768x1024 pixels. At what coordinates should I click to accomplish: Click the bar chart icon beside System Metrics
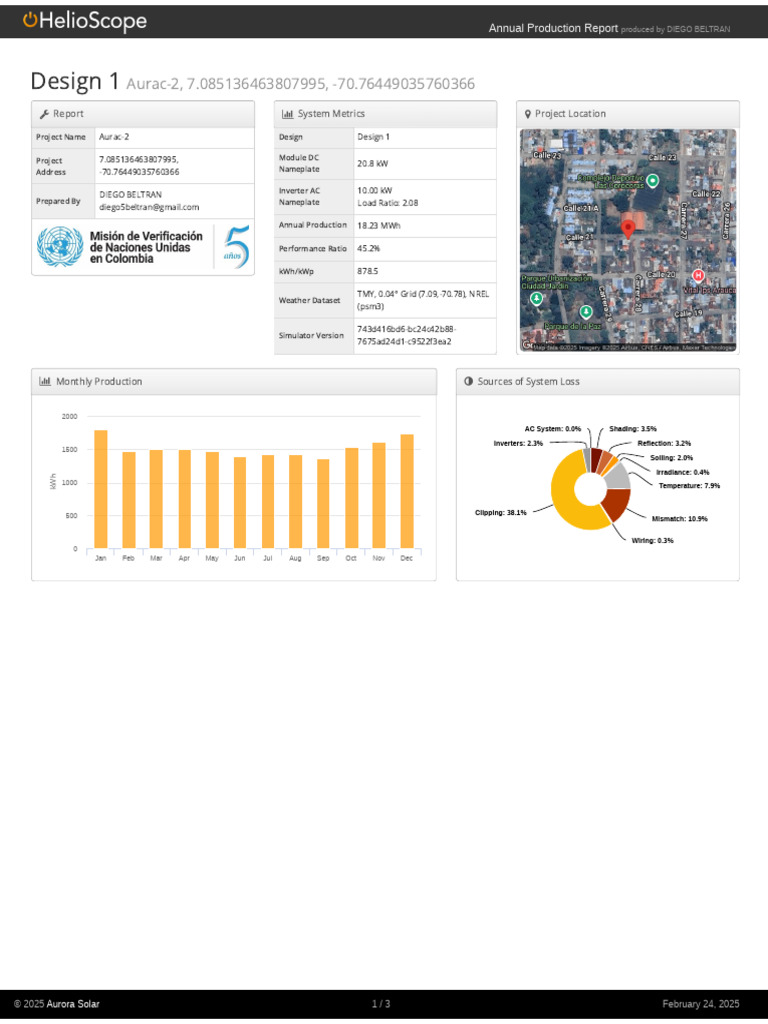pyautogui.click(x=287, y=114)
